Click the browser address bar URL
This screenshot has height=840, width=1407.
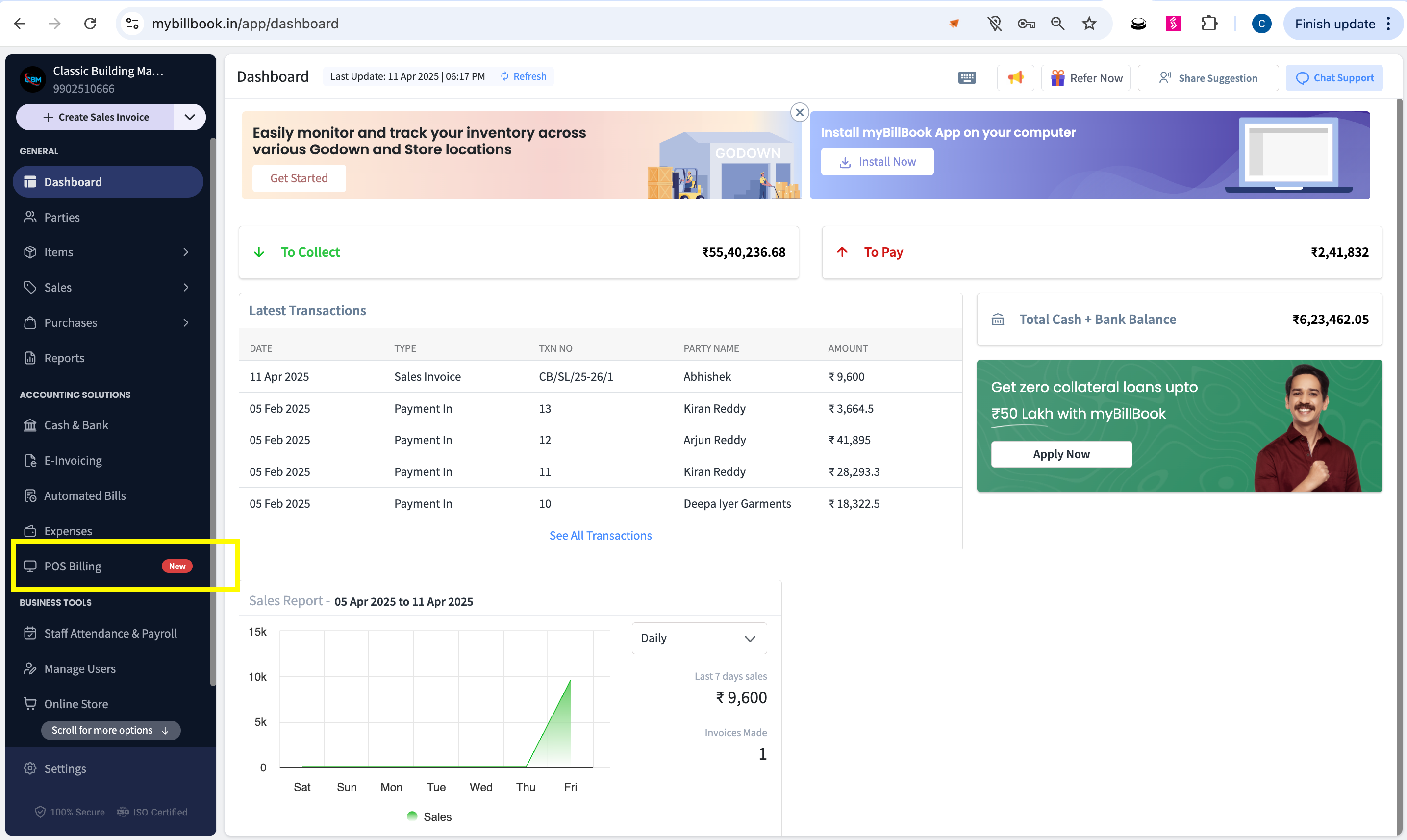[245, 23]
